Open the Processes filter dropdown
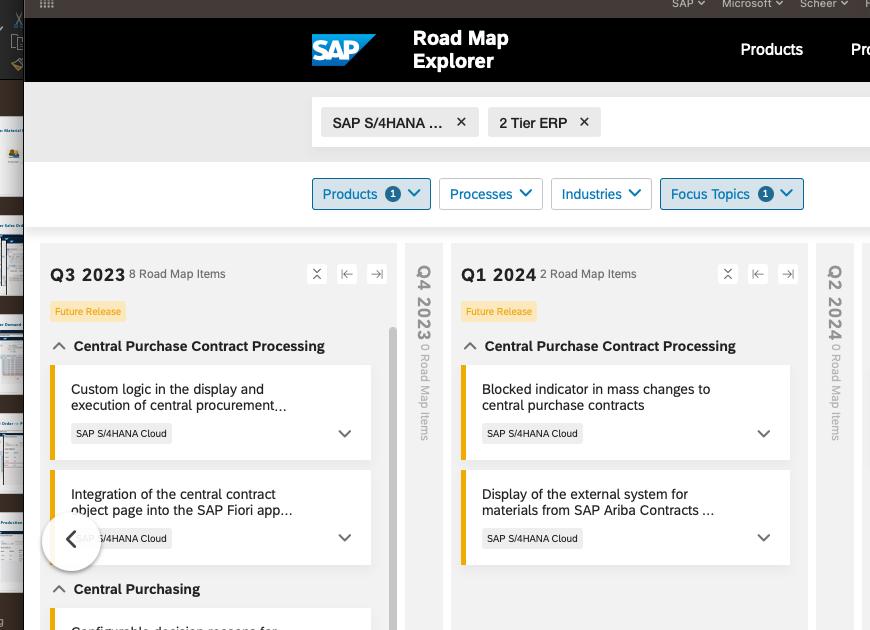The height and width of the screenshot is (630, 870). (490, 194)
